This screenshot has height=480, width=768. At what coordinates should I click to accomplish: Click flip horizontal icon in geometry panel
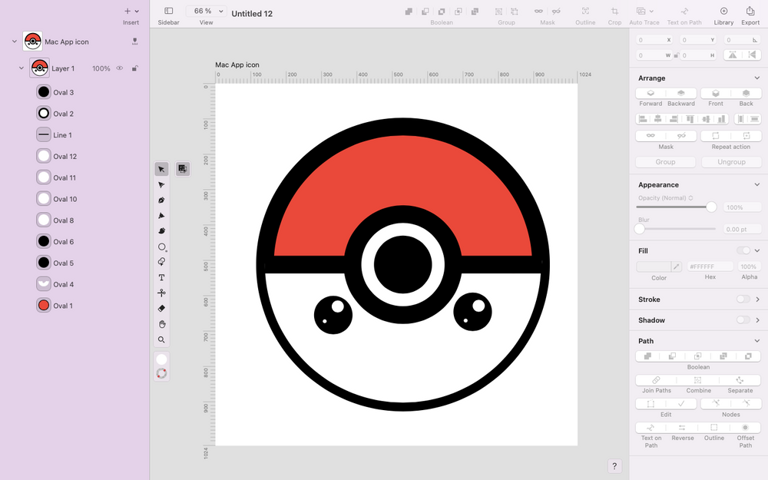[733, 55]
